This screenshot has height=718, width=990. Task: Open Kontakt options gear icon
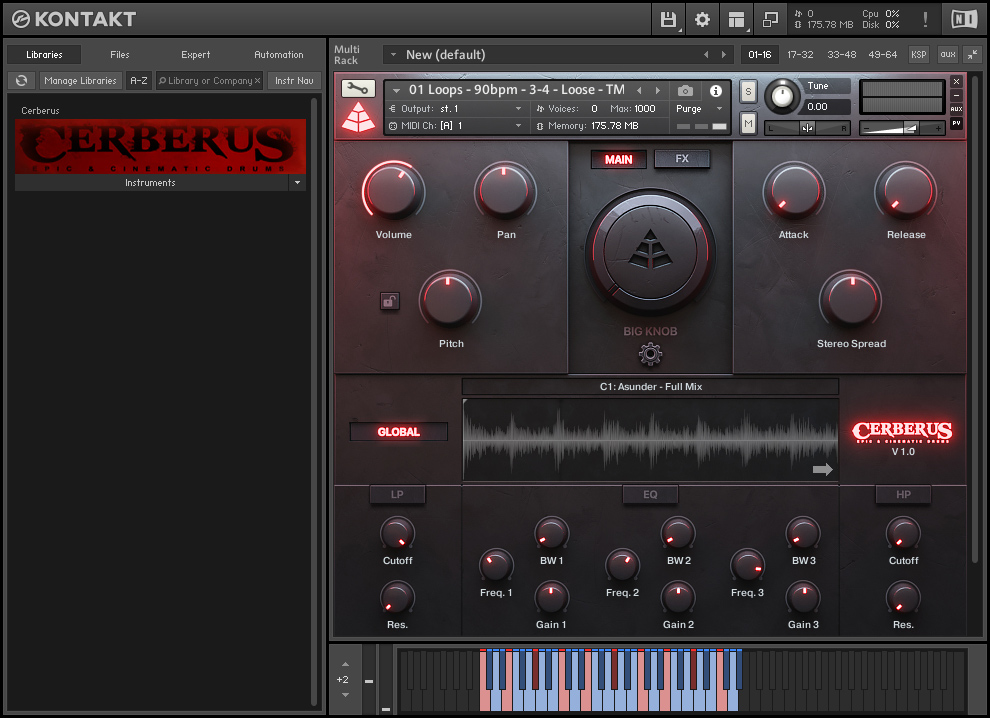point(702,20)
